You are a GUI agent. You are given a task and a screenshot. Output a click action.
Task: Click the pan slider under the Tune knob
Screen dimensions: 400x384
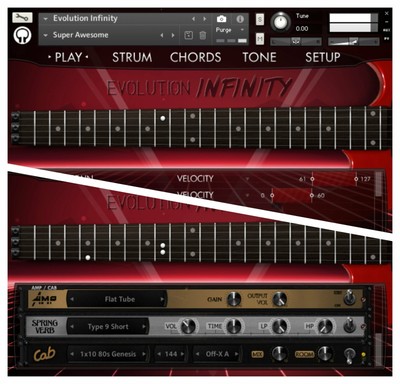296,41
